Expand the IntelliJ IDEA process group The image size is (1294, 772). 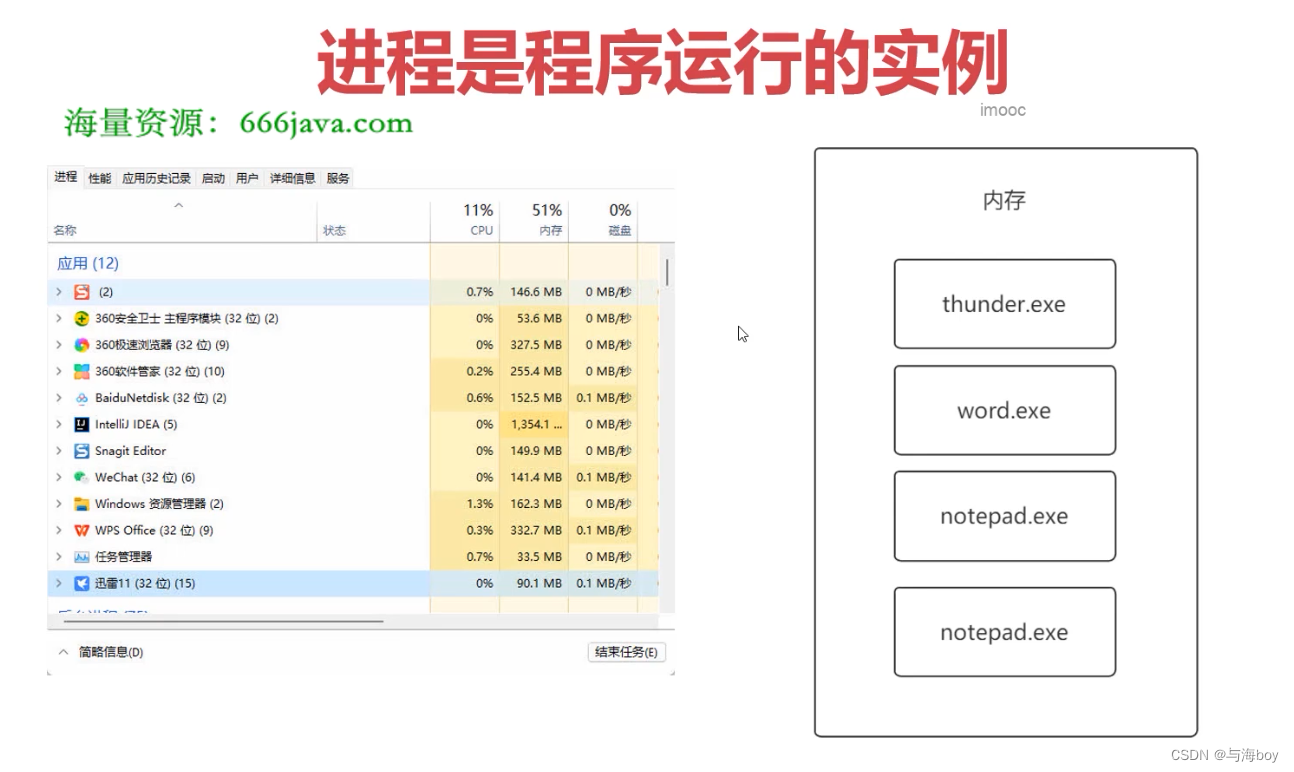click(59, 425)
